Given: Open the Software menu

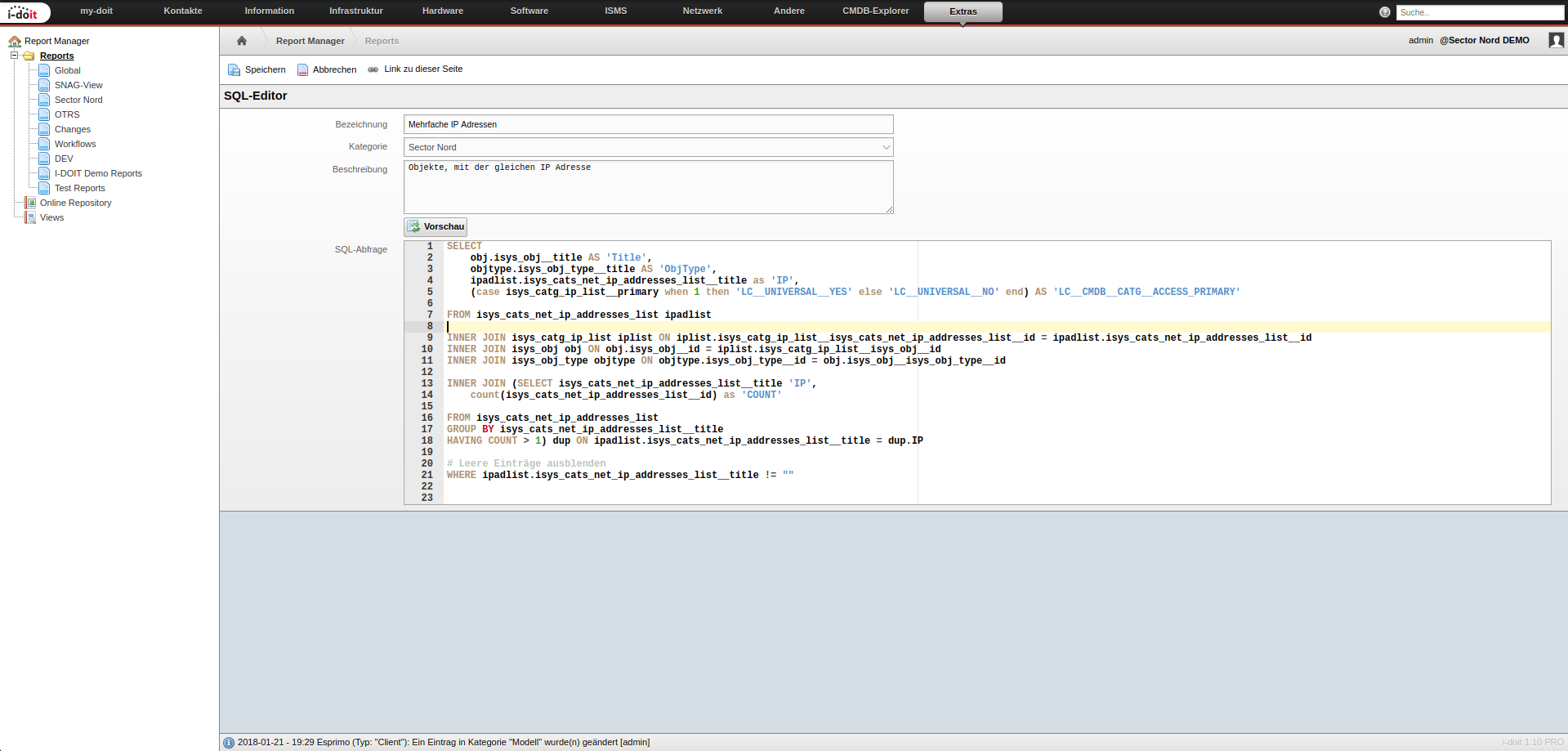Looking at the screenshot, I should [x=529, y=11].
